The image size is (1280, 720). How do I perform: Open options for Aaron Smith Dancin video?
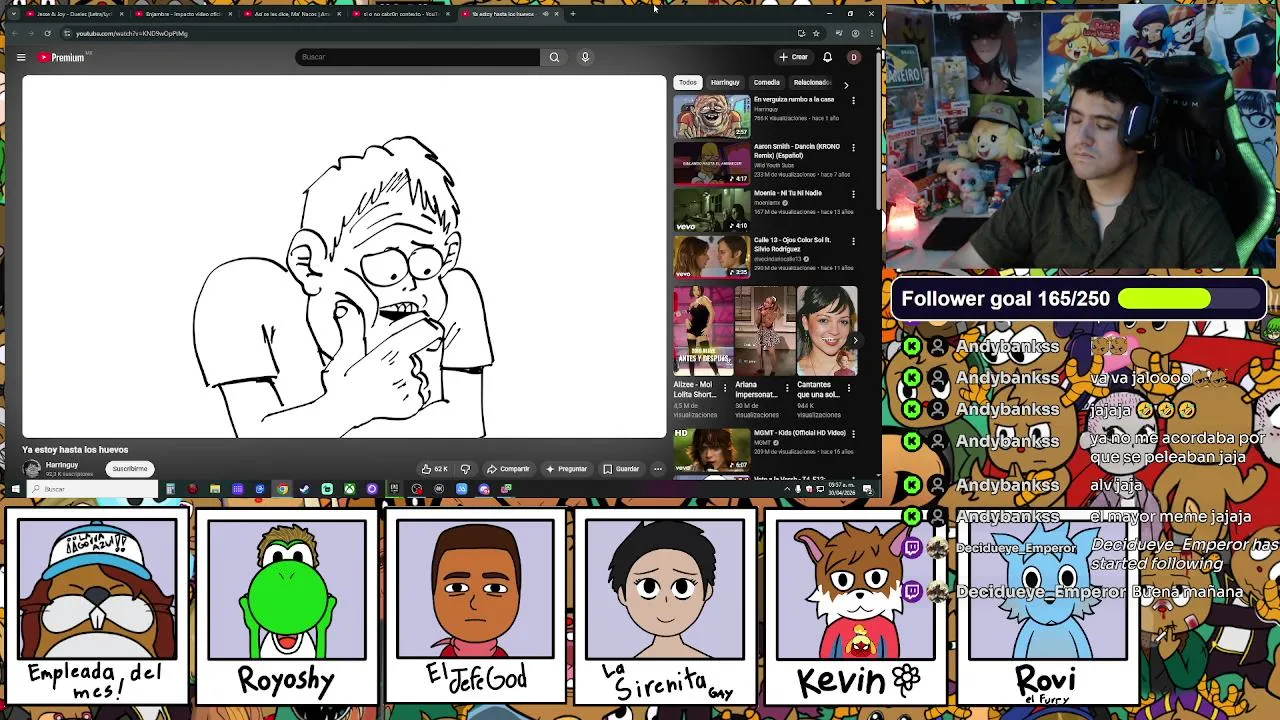point(853,147)
